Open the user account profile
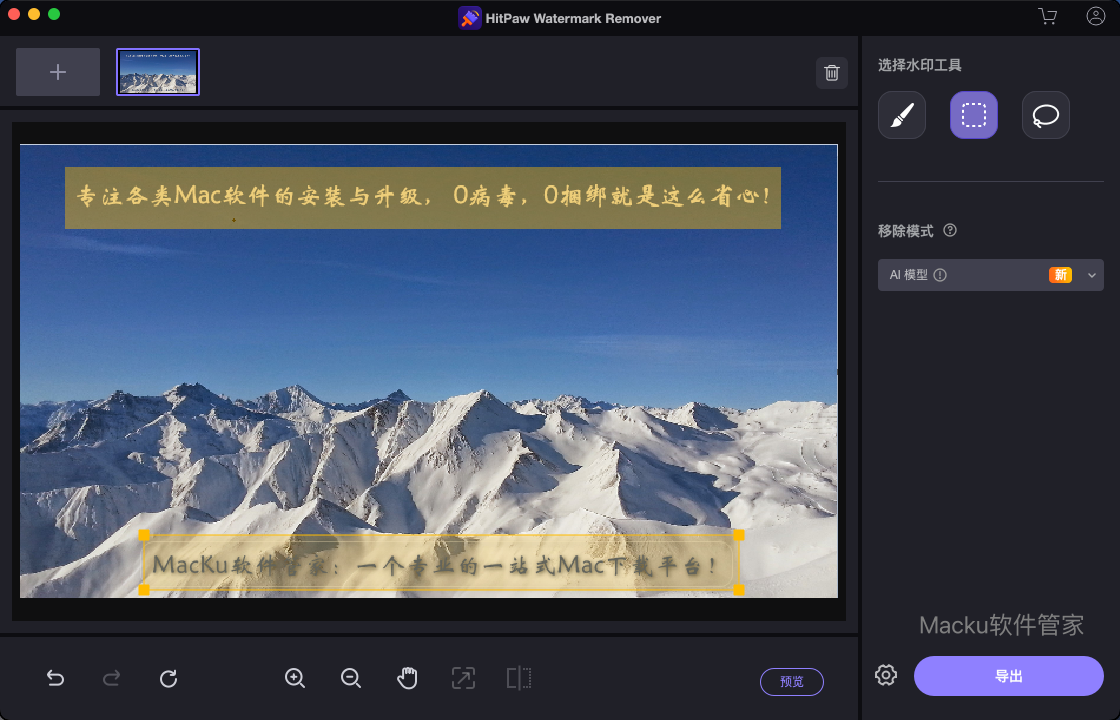 [x=1096, y=16]
